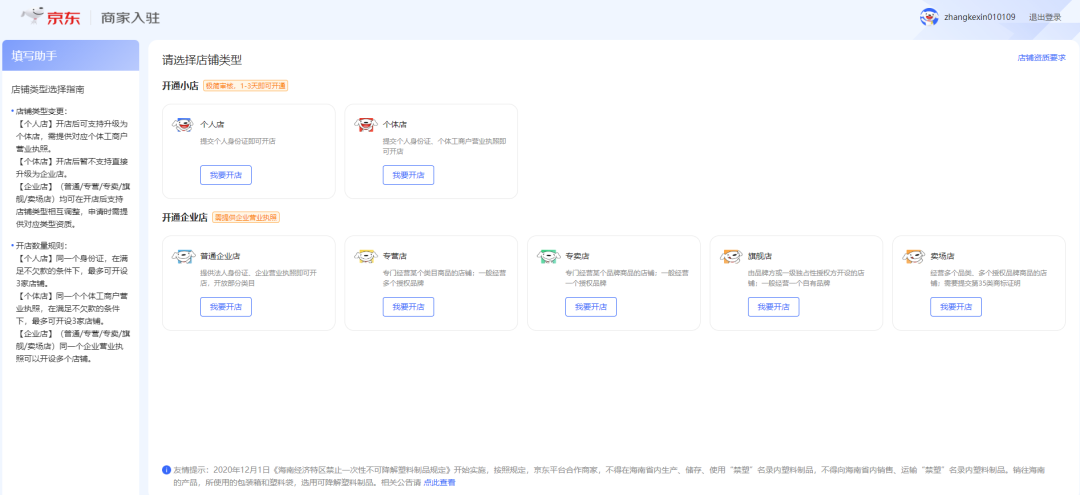Image resolution: width=1080 pixels, height=495 pixels.
Task: Click the JD.com logo in the header
Action: point(51,17)
